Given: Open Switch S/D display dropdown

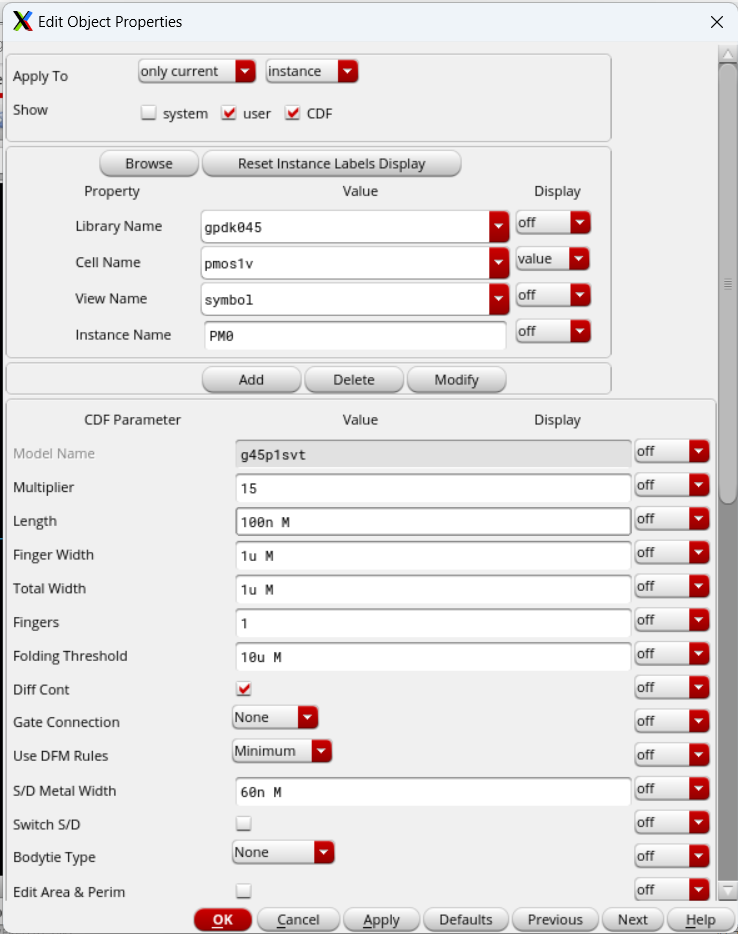Looking at the screenshot, I should click(x=672, y=823).
